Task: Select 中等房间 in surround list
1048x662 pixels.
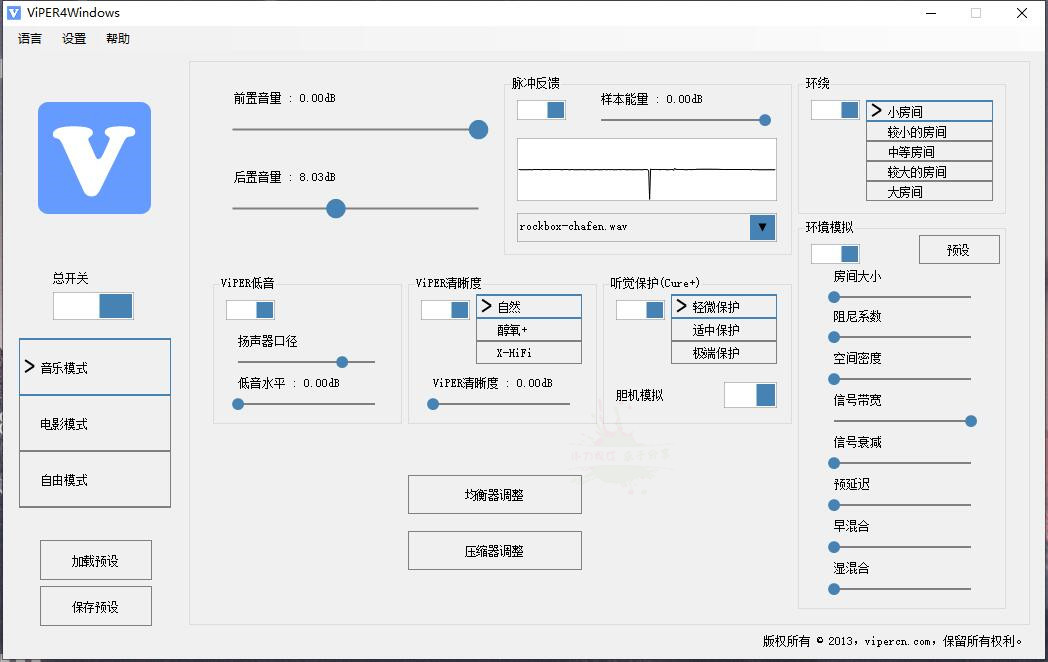Action: [928, 151]
